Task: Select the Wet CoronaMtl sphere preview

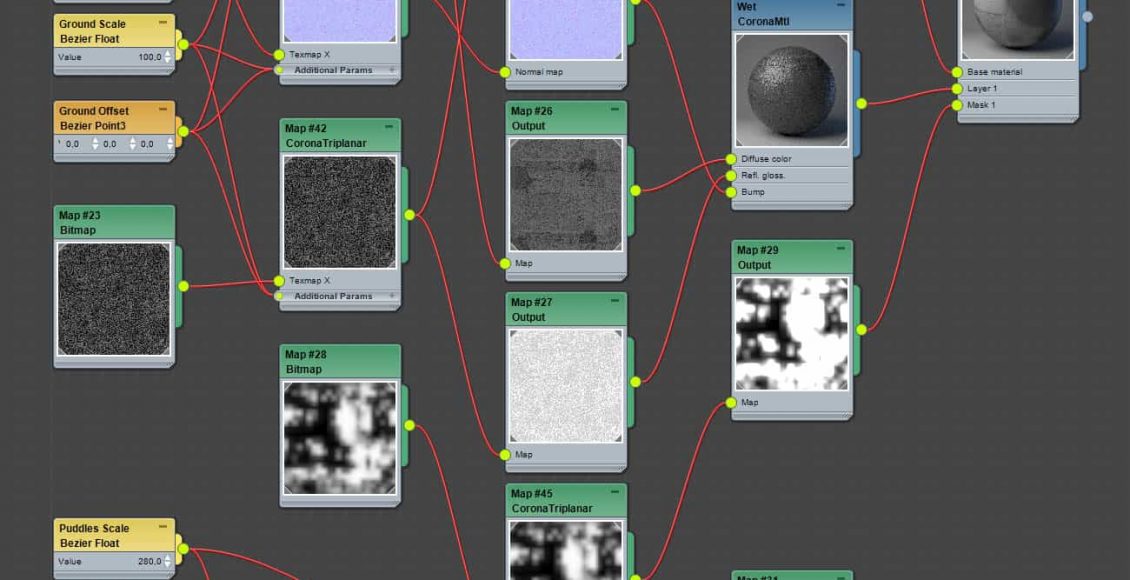Action: click(x=791, y=91)
